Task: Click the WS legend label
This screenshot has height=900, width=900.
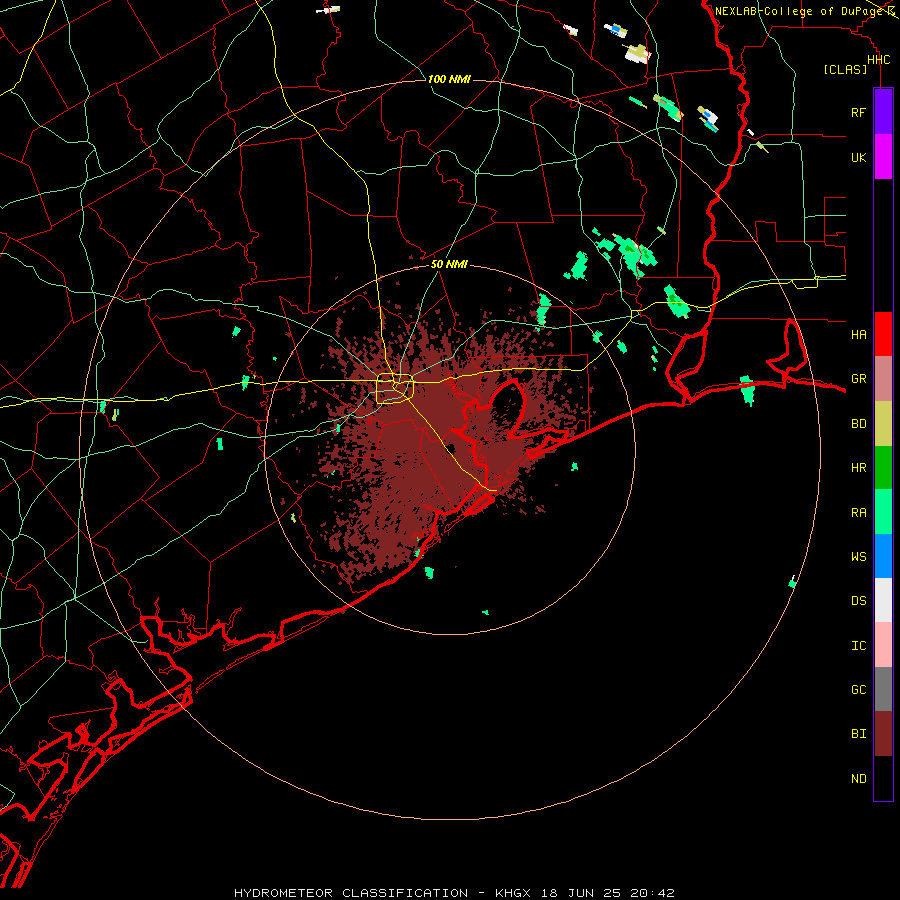Action: pyautogui.click(x=858, y=556)
